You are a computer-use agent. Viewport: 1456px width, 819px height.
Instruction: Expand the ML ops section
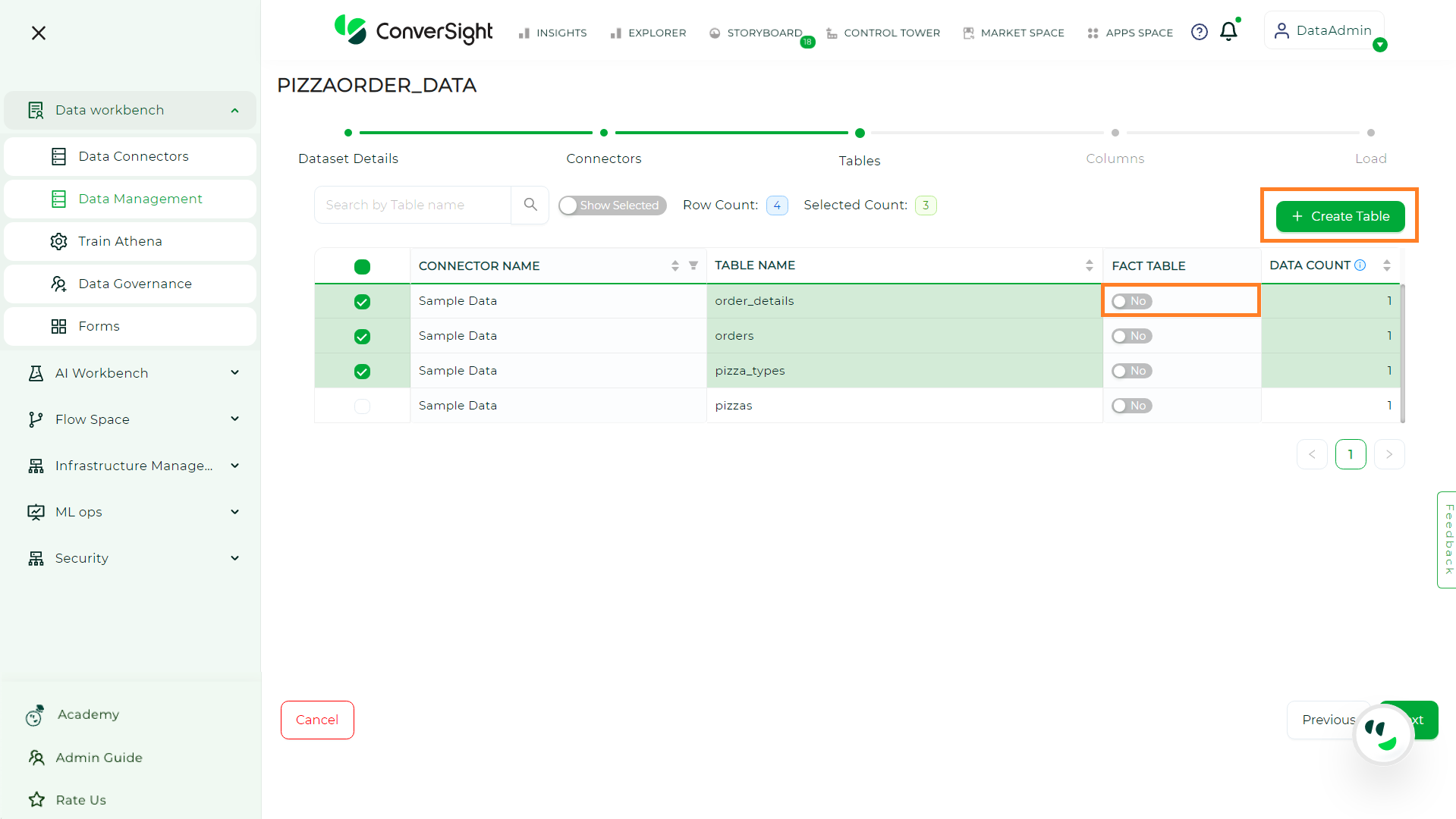click(235, 512)
